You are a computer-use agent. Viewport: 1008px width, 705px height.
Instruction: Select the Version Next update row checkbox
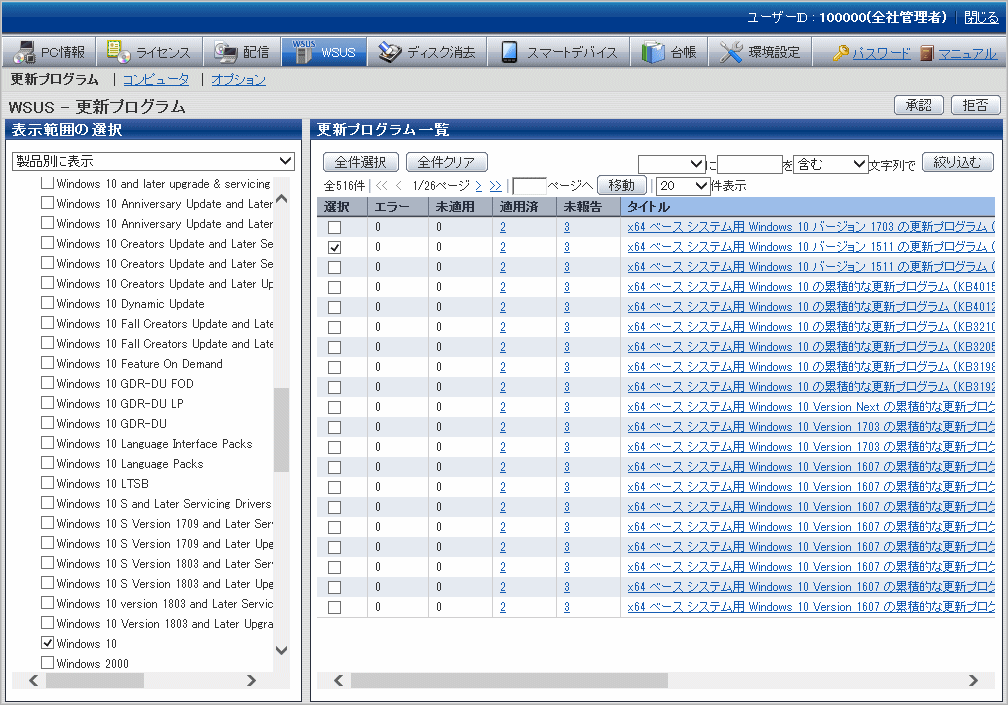tap(334, 407)
